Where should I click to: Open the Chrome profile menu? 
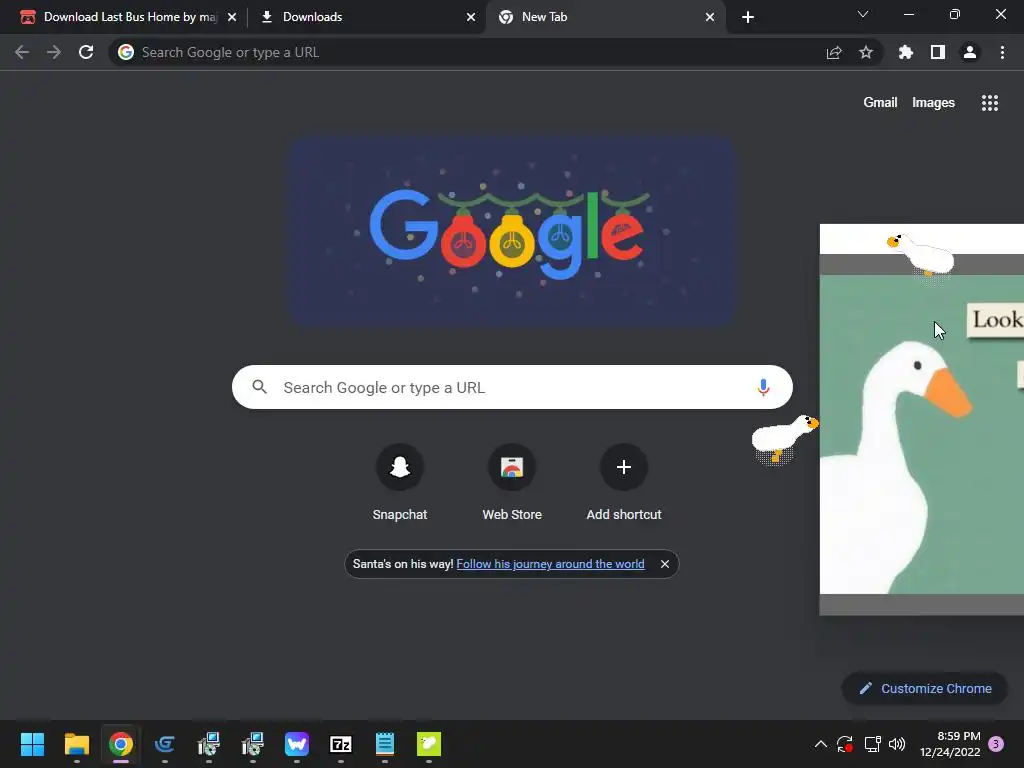970,52
